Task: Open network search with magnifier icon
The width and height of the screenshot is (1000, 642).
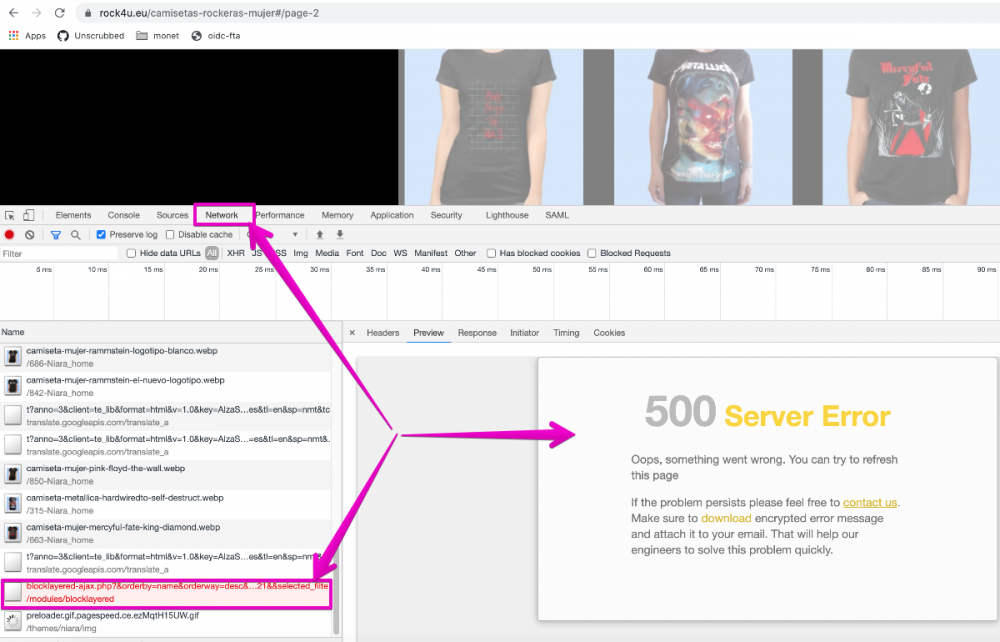Action: [76, 235]
